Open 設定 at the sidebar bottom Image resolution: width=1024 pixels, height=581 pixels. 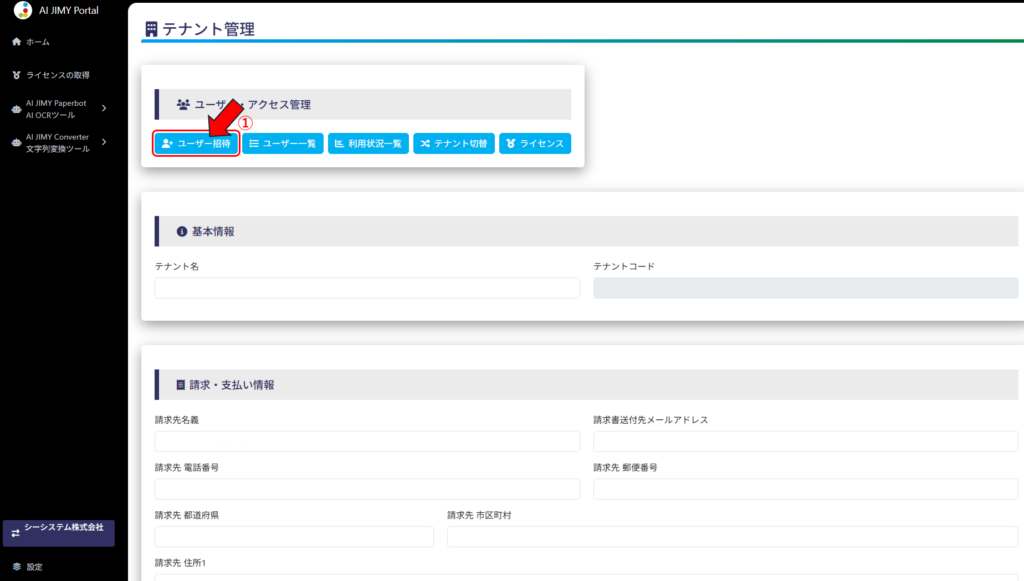point(34,567)
